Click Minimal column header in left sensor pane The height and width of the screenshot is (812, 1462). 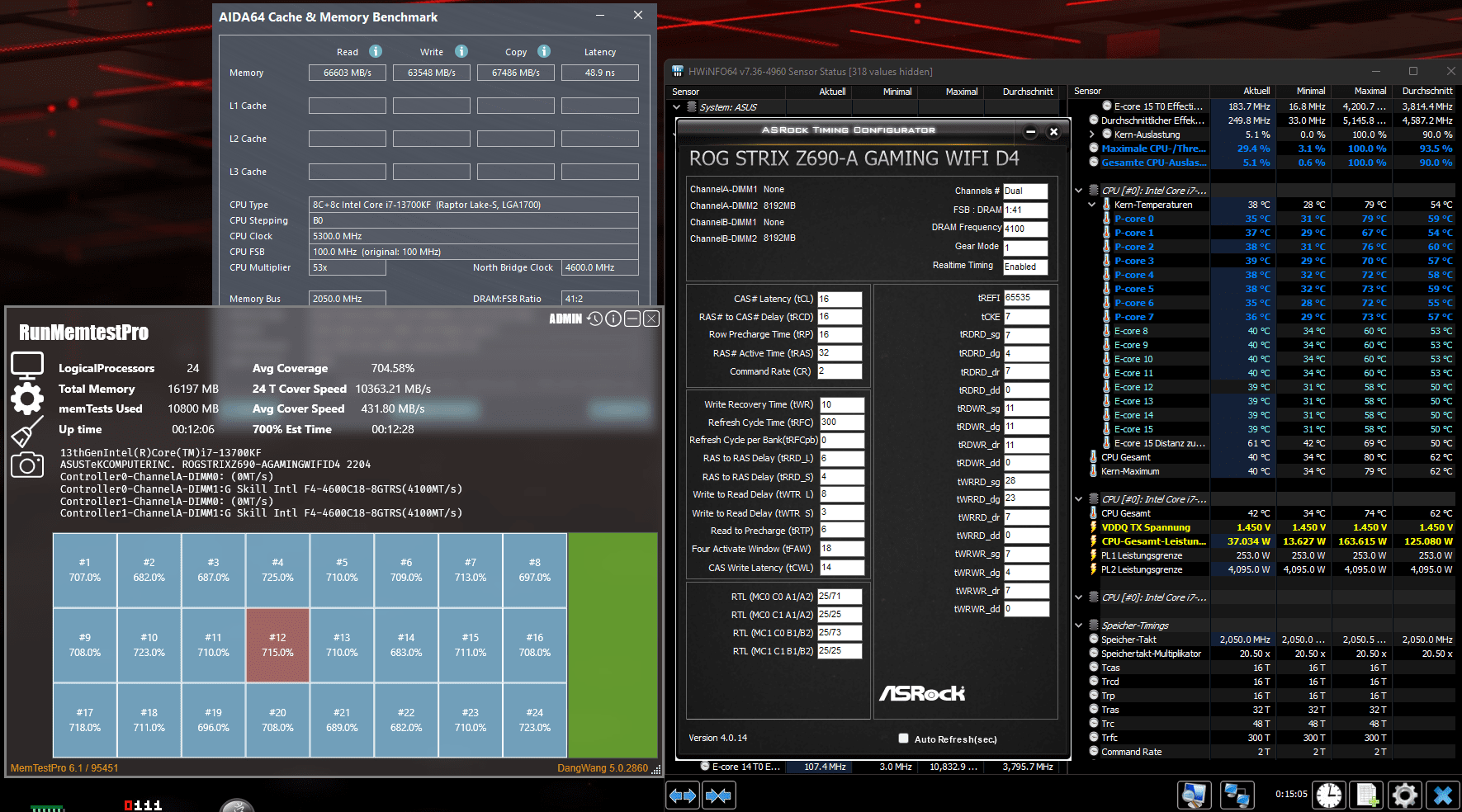pos(884,92)
